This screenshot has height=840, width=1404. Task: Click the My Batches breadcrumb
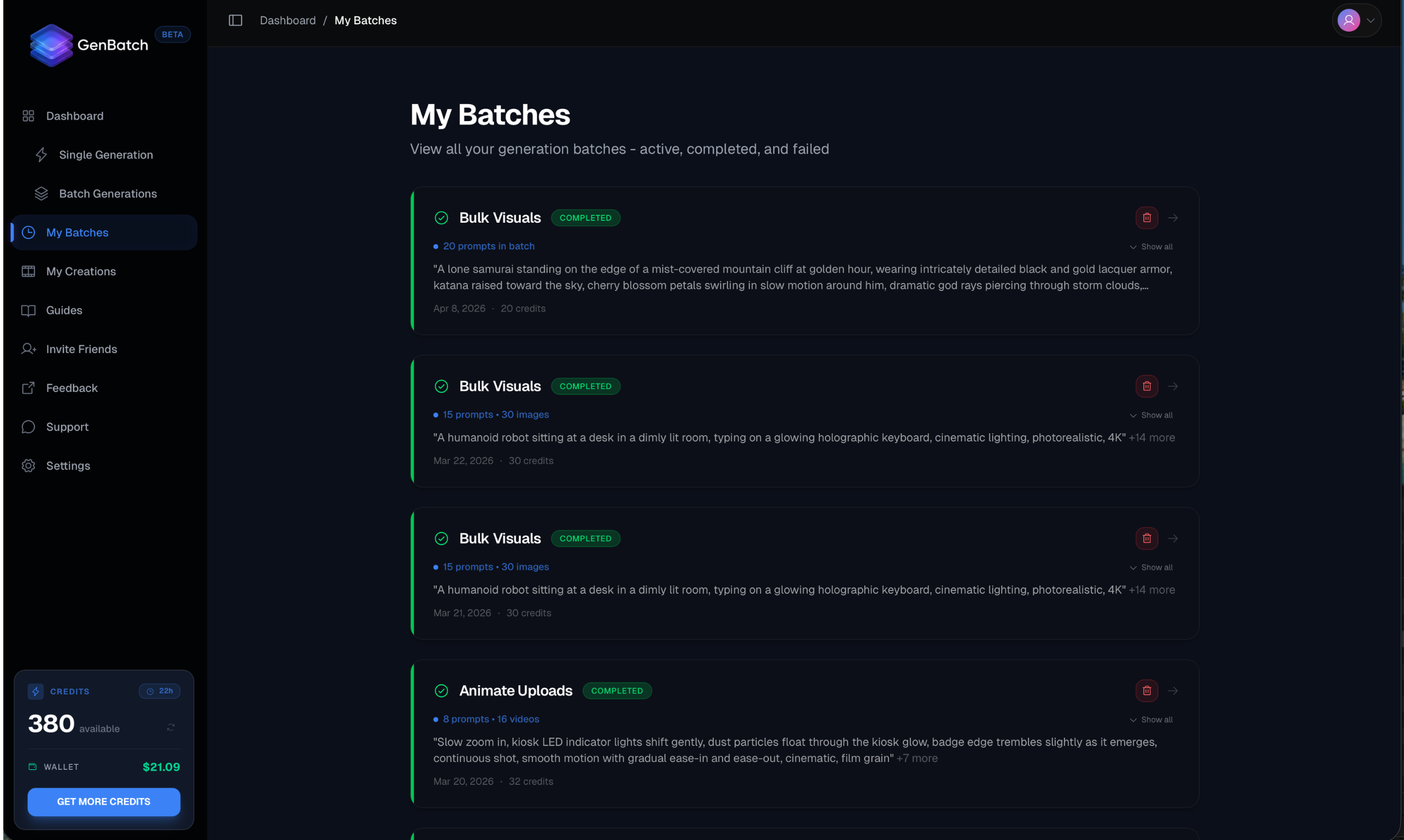click(366, 20)
